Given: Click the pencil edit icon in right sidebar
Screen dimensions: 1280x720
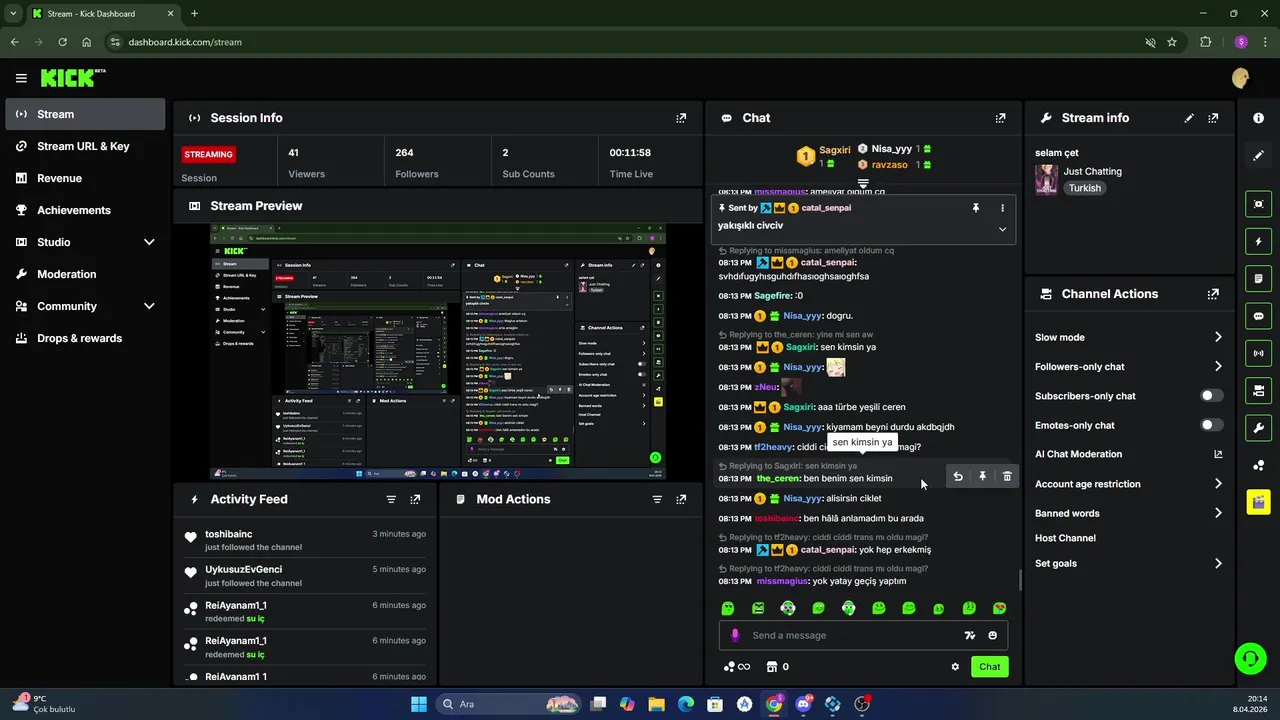Looking at the screenshot, I should 1258,156.
